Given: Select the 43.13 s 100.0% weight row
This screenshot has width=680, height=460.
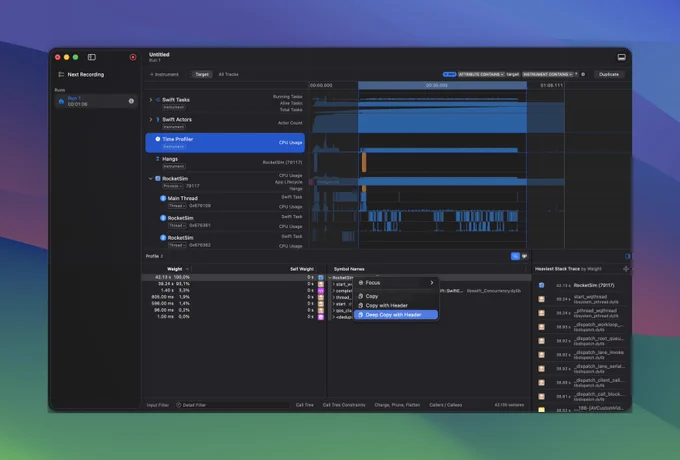Looking at the screenshot, I should (x=172, y=277).
